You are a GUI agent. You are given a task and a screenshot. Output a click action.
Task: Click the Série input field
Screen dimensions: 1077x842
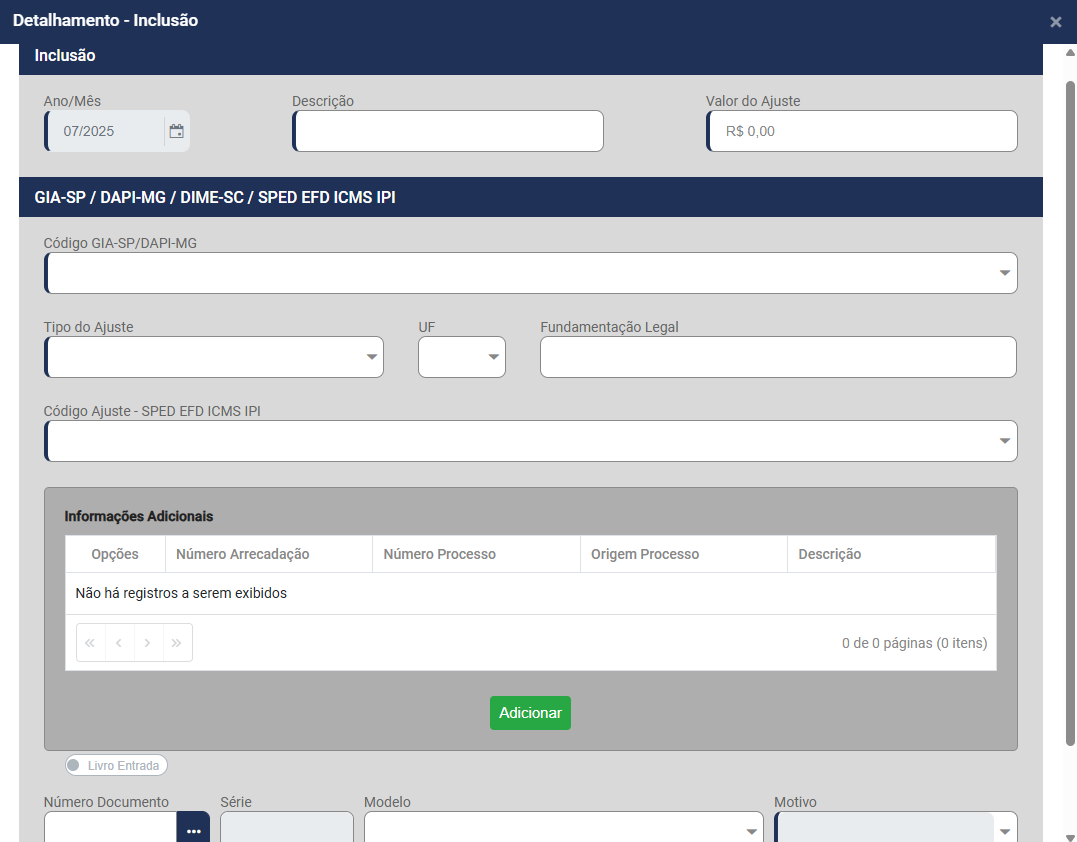[x=287, y=828]
